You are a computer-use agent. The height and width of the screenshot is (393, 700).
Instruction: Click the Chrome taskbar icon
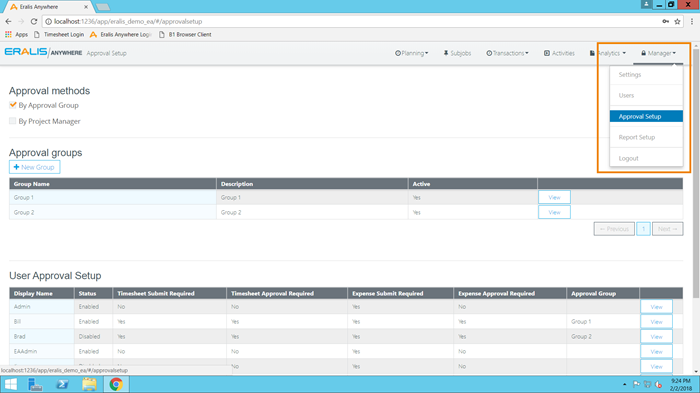pos(116,384)
